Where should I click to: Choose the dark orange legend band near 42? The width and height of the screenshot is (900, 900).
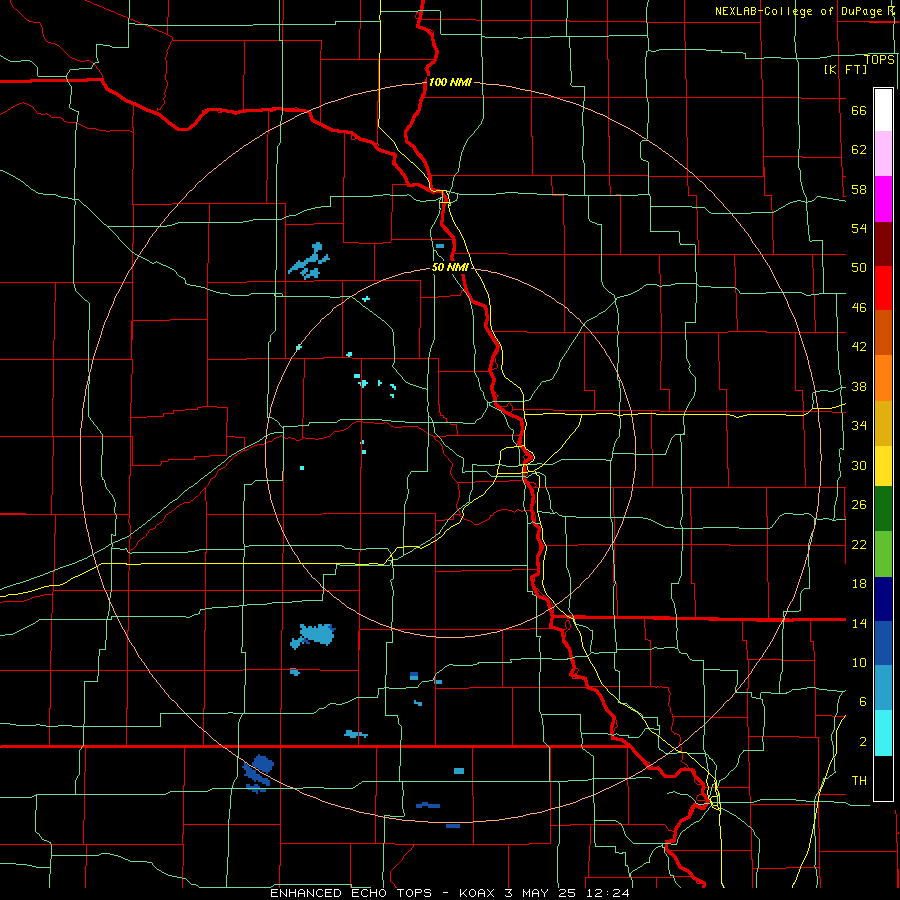pyautogui.click(x=883, y=332)
